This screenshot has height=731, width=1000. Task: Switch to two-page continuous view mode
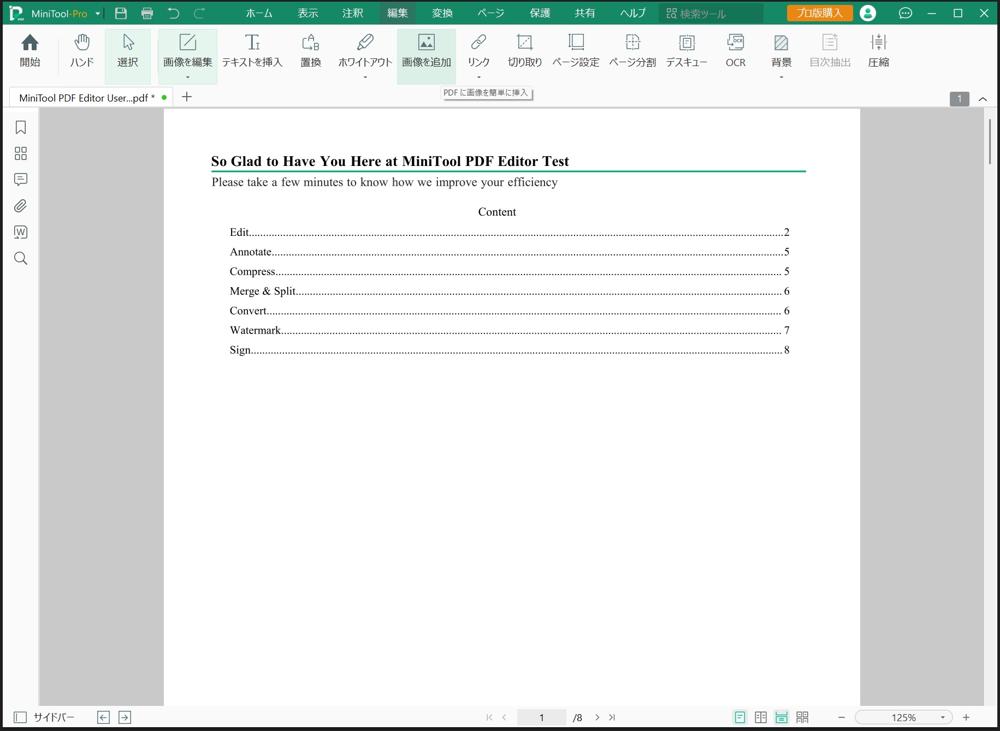802,718
